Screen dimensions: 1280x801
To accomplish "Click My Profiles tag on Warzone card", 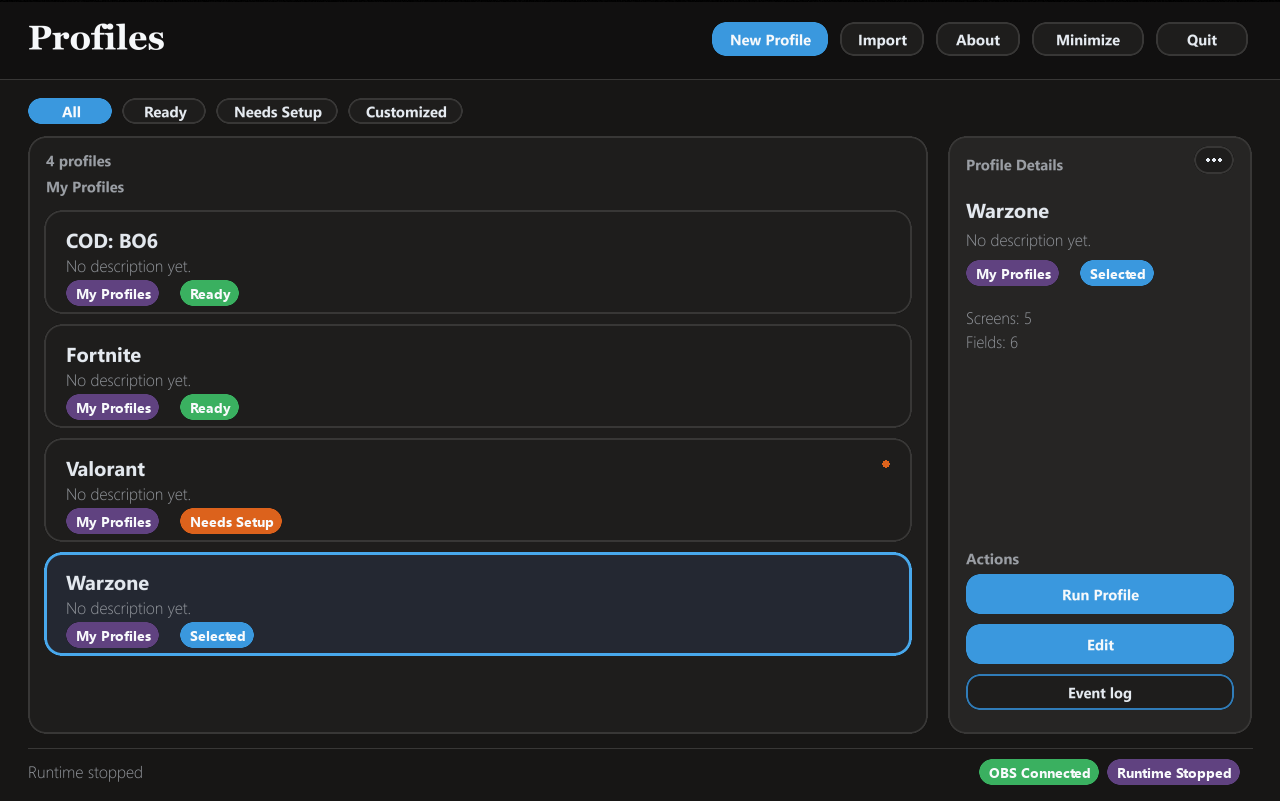I will [113, 635].
